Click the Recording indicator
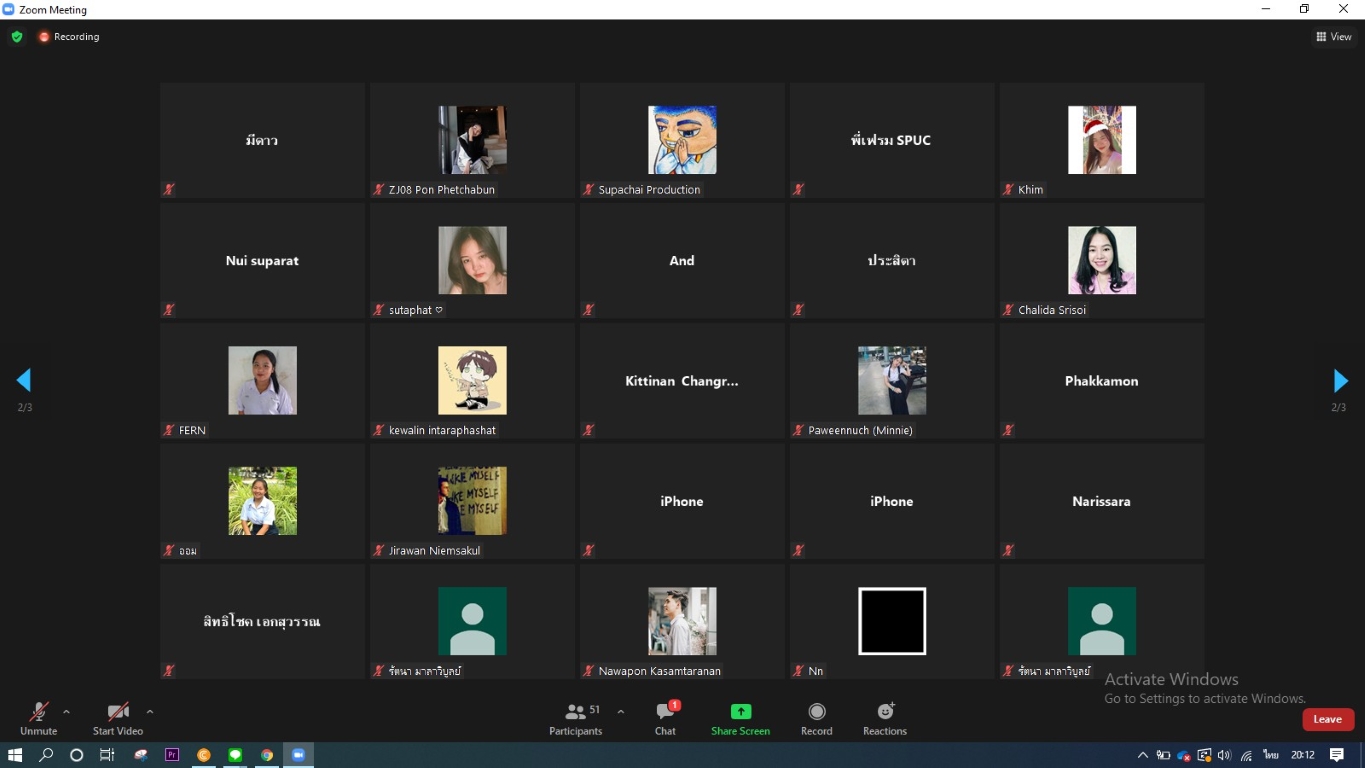 69,37
